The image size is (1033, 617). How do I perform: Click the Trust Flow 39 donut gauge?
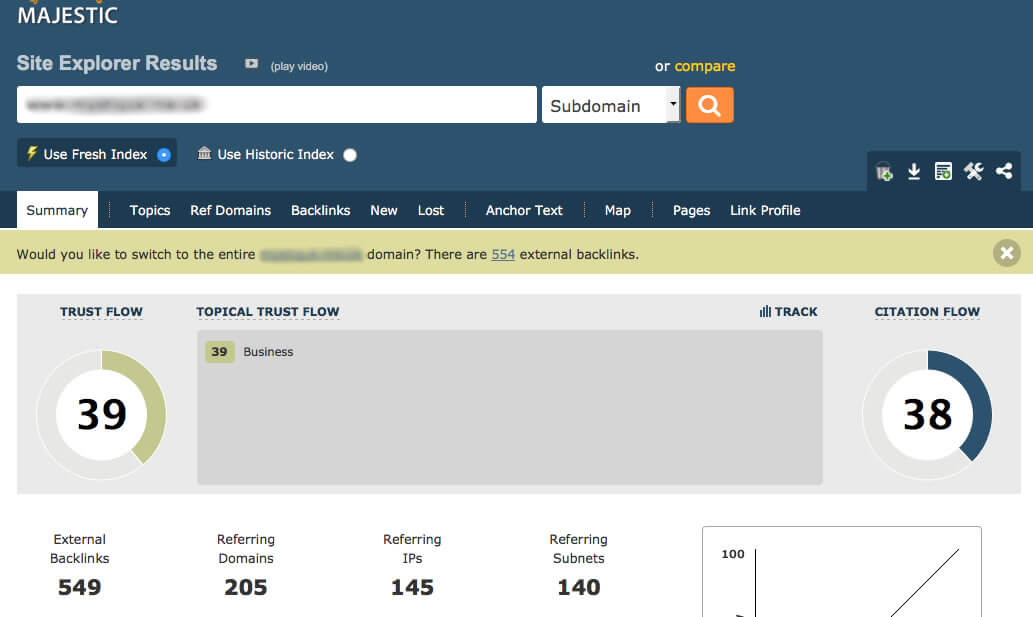(101, 414)
